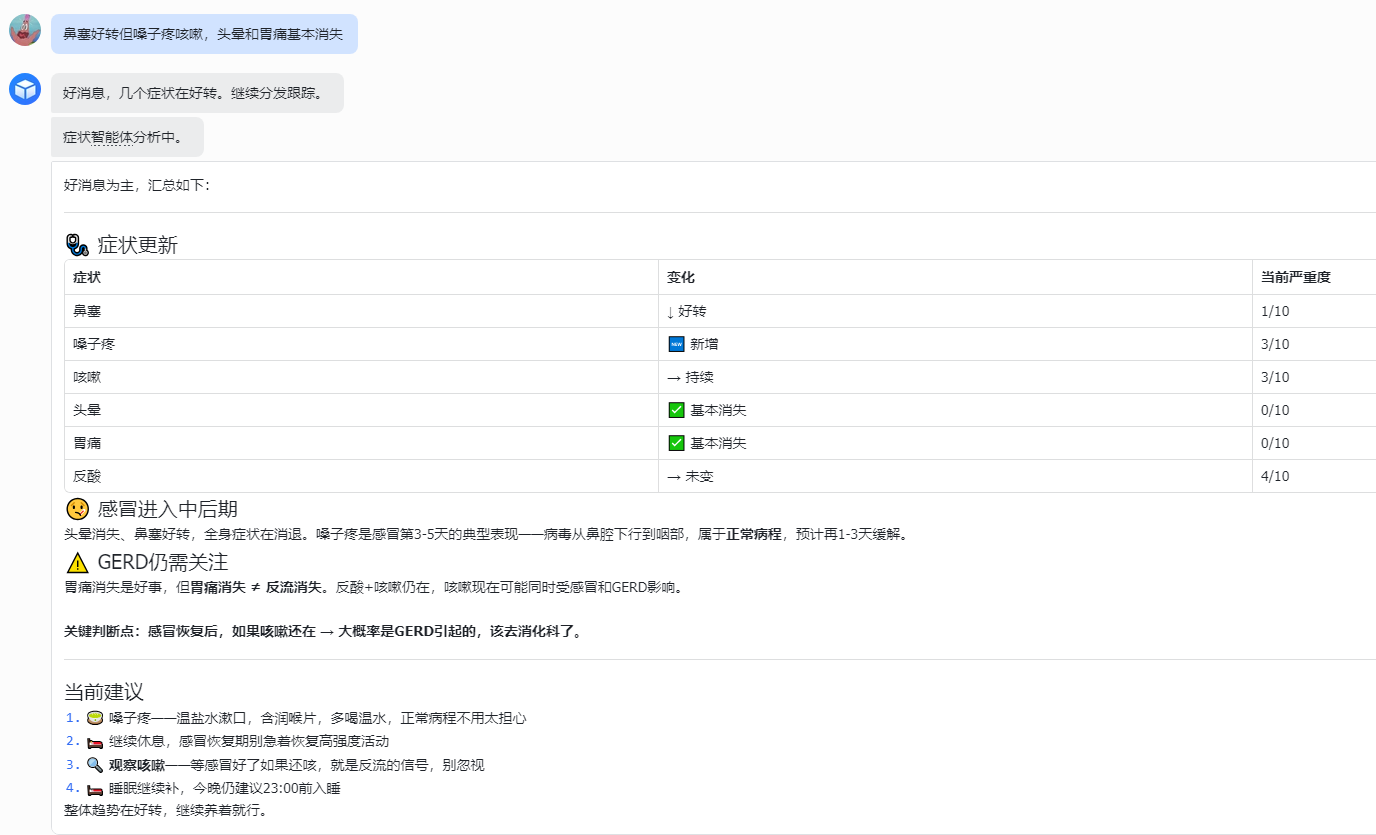Click the blue cube assistant avatar
Viewport: 1376px width, 835px height.
[x=25, y=89]
